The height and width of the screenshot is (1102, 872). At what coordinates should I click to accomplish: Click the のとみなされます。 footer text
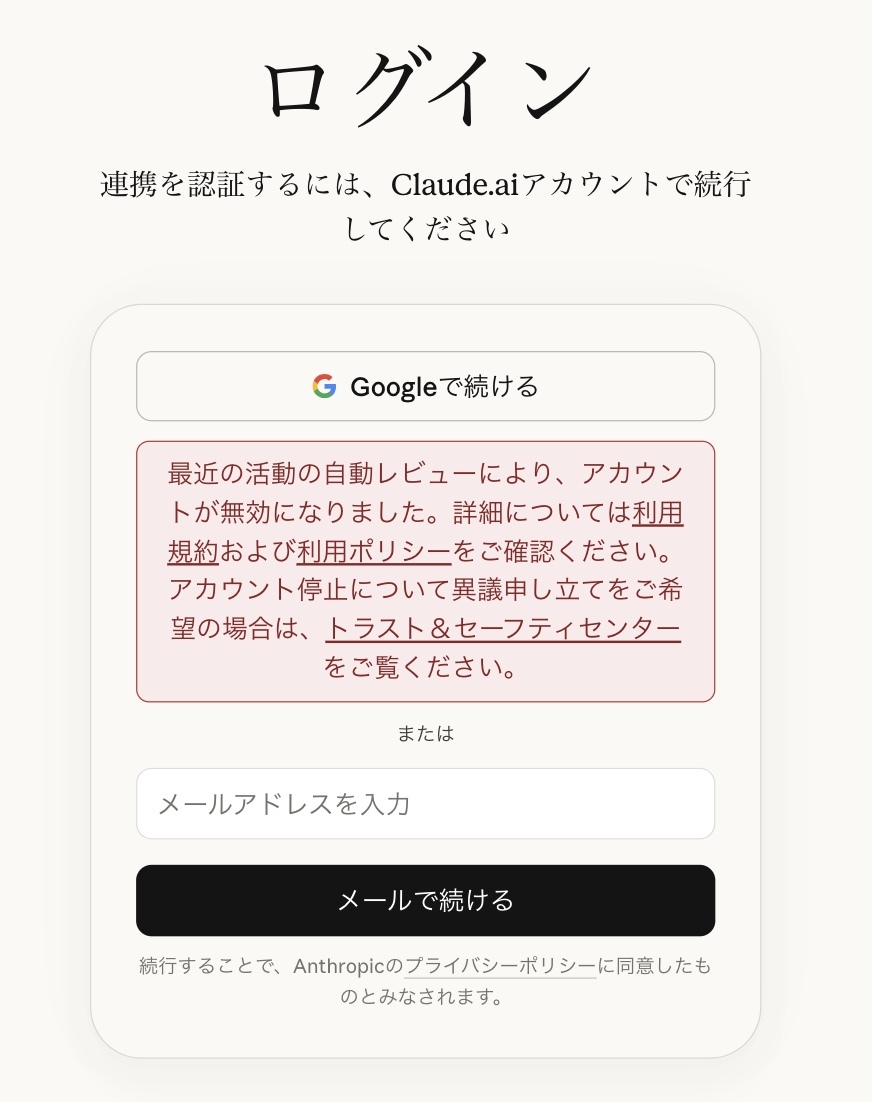pos(421,997)
